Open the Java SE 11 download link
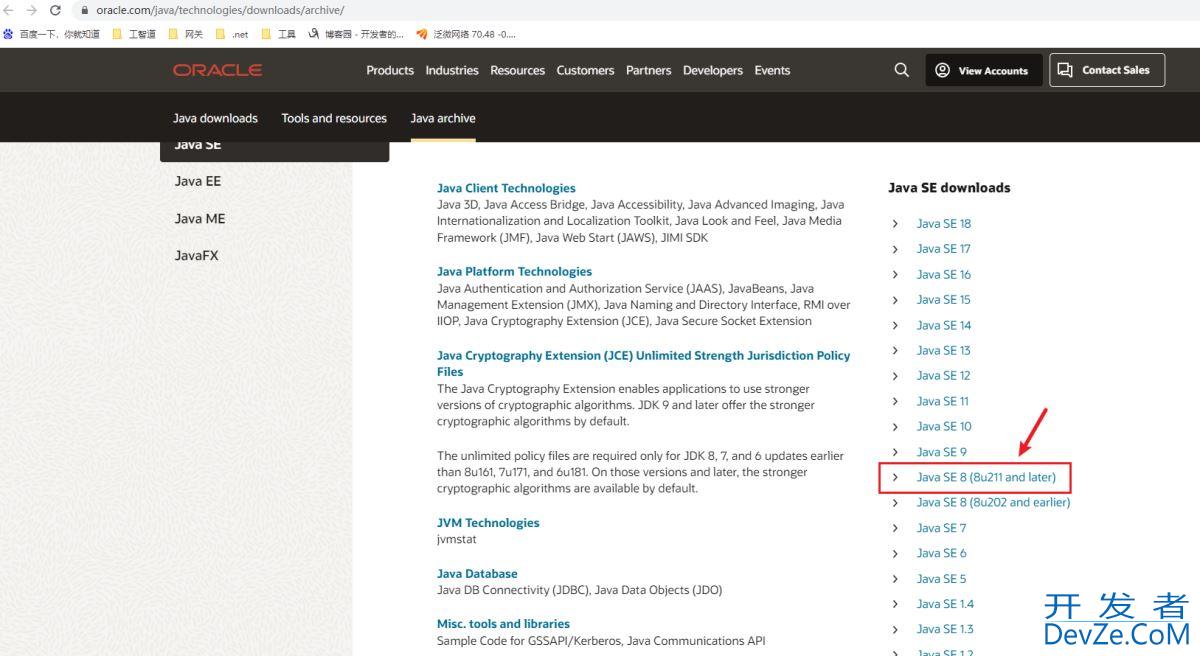 pos(943,401)
